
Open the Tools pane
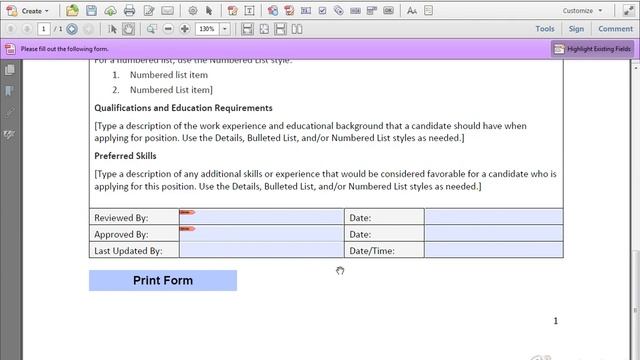tap(545, 29)
